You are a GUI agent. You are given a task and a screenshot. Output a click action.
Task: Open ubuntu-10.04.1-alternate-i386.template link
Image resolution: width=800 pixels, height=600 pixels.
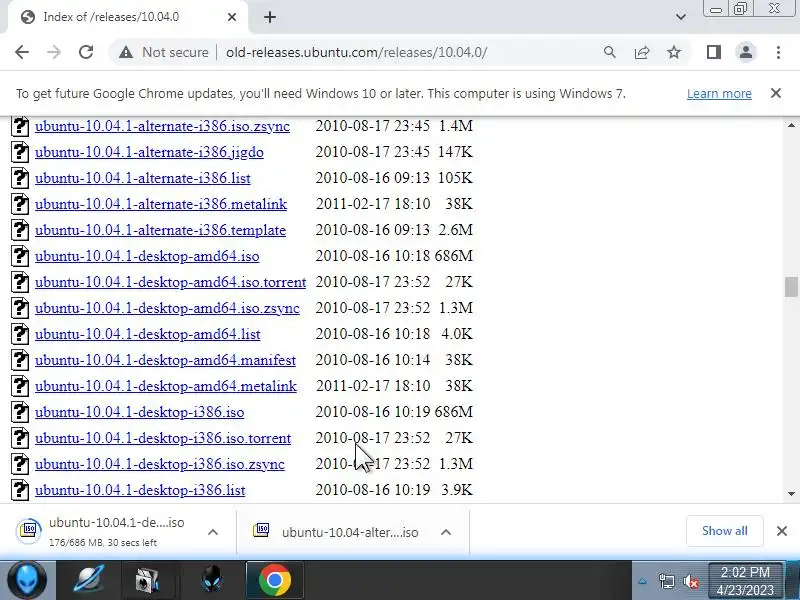pyautogui.click(x=160, y=230)
